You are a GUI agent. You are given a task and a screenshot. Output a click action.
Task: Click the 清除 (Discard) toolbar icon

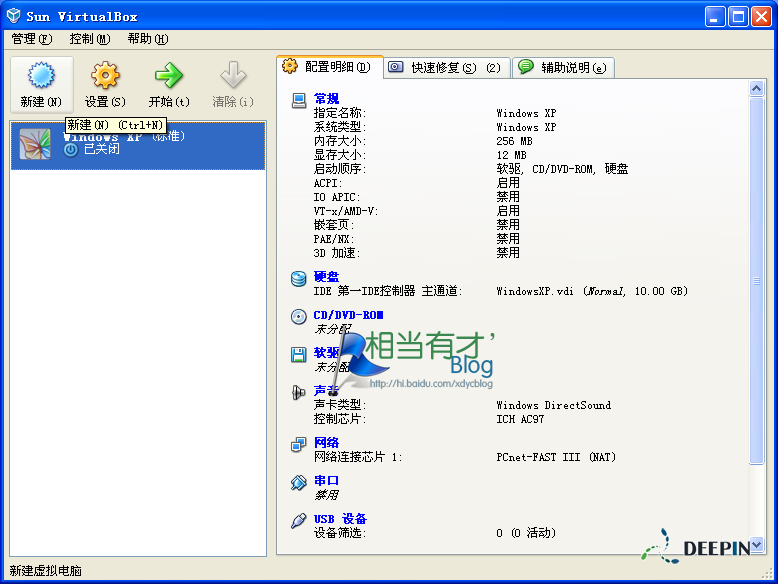point(233,76)
